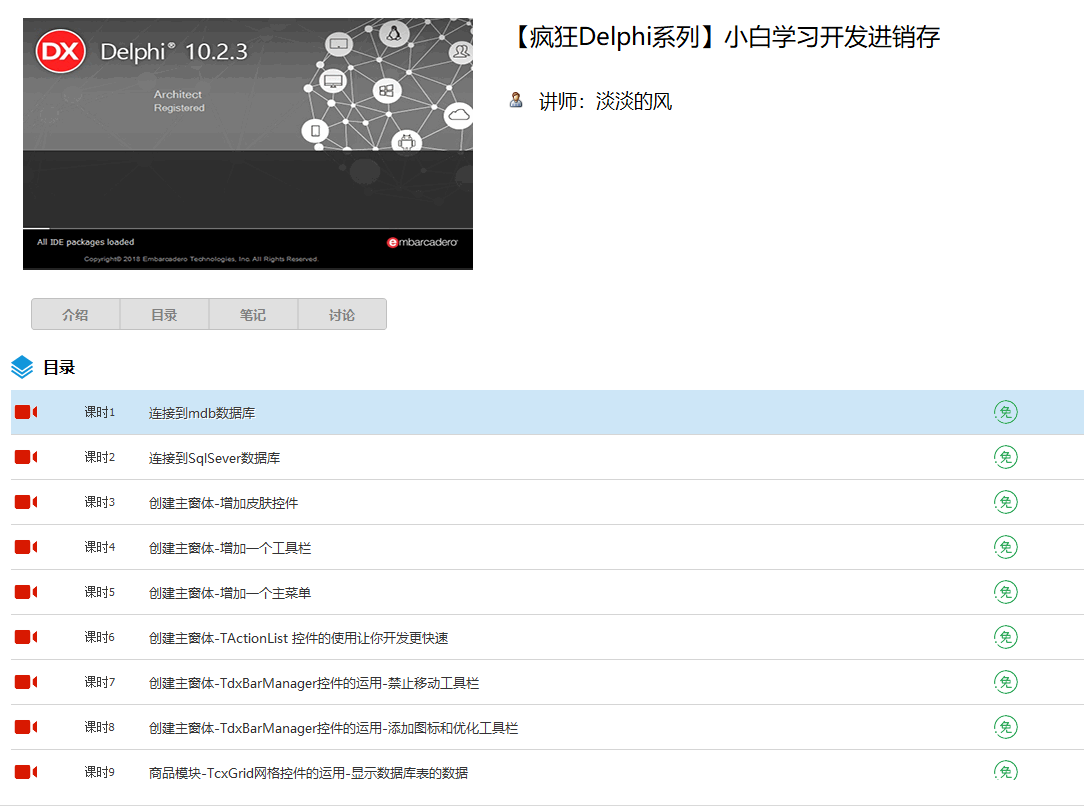The height and width of the screenshot is (806, 1084).
Task: Click the 课时2 label
Action: pos(100,457)
